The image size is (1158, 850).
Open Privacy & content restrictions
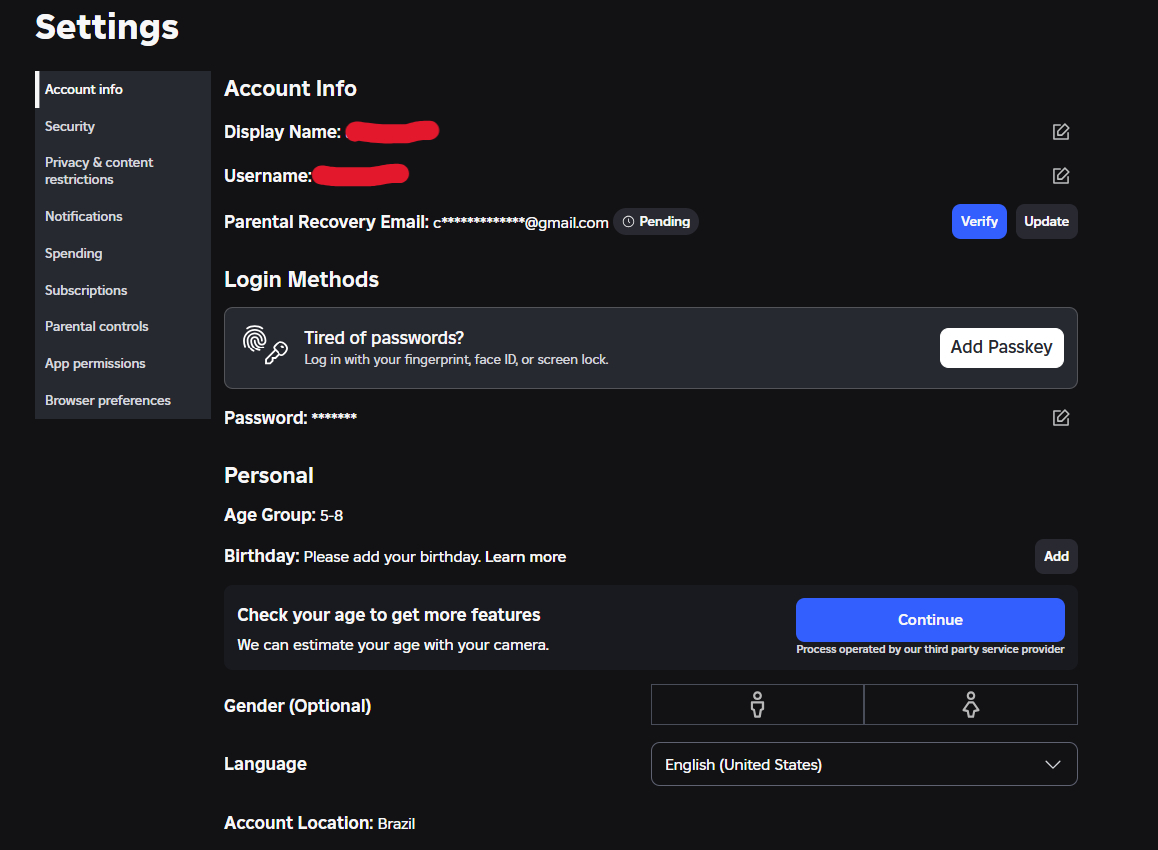coord(123,171)
